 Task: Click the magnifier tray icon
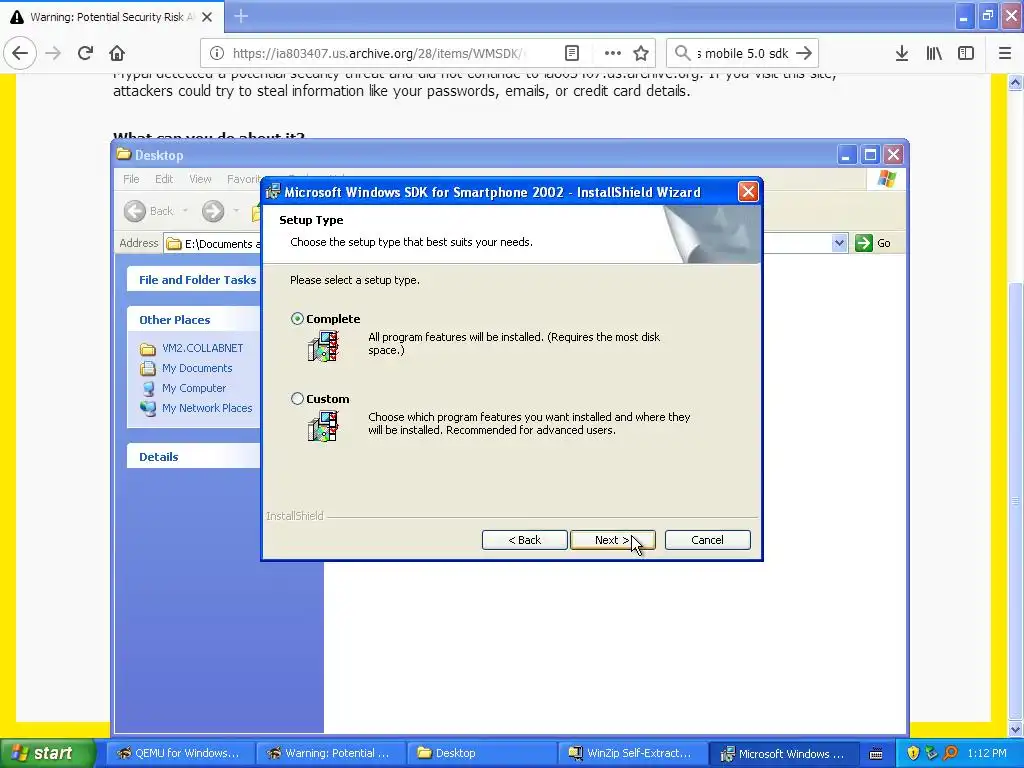(x=950, y=753)
